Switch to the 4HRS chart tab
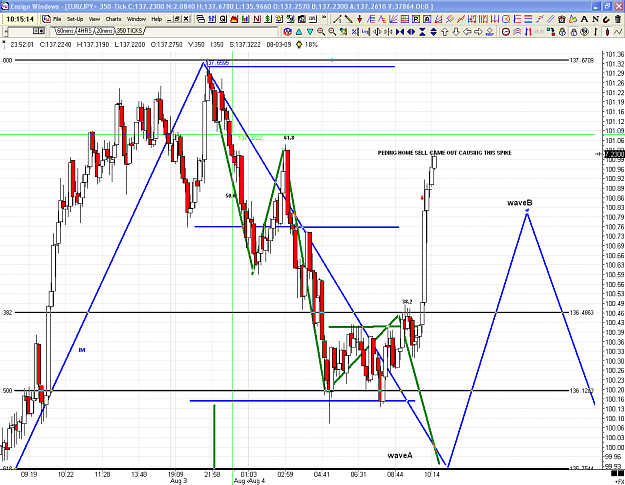 (x=84, y=31)
